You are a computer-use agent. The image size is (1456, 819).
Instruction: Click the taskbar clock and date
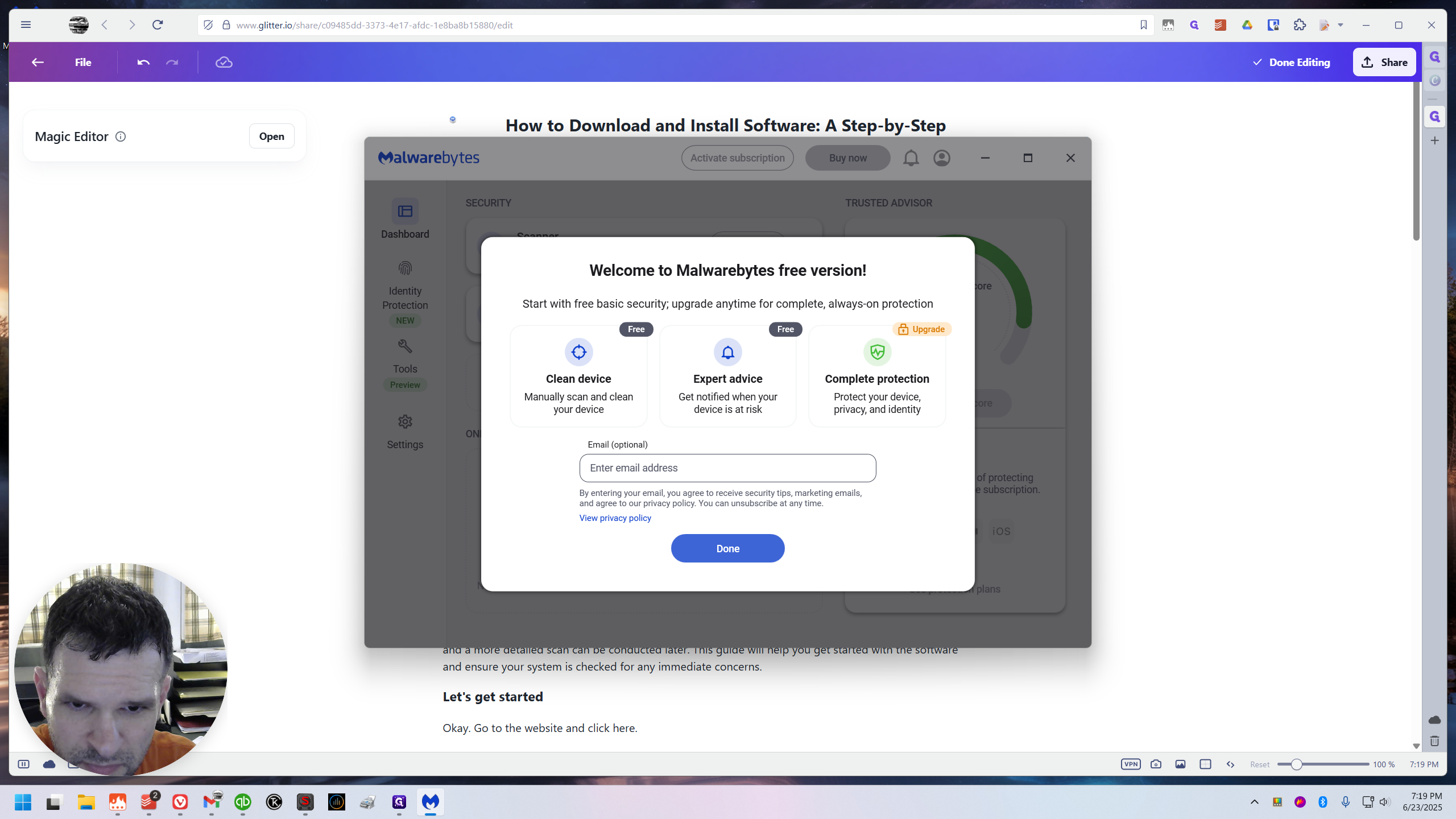tap(1422, 802)
